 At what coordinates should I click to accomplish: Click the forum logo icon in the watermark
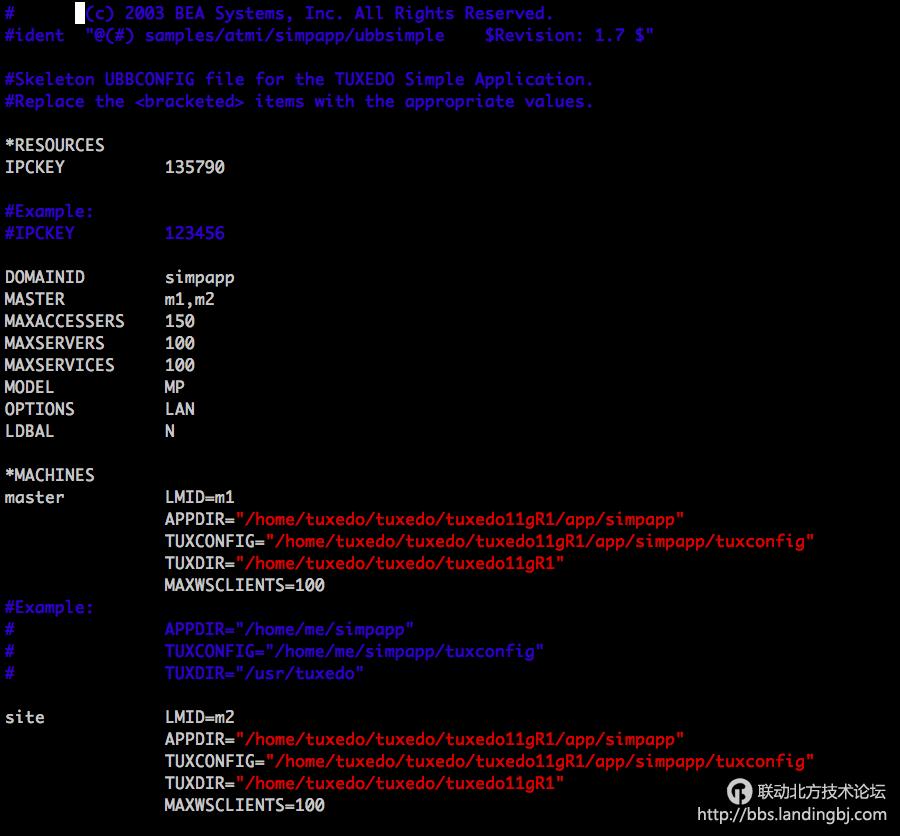739,791
